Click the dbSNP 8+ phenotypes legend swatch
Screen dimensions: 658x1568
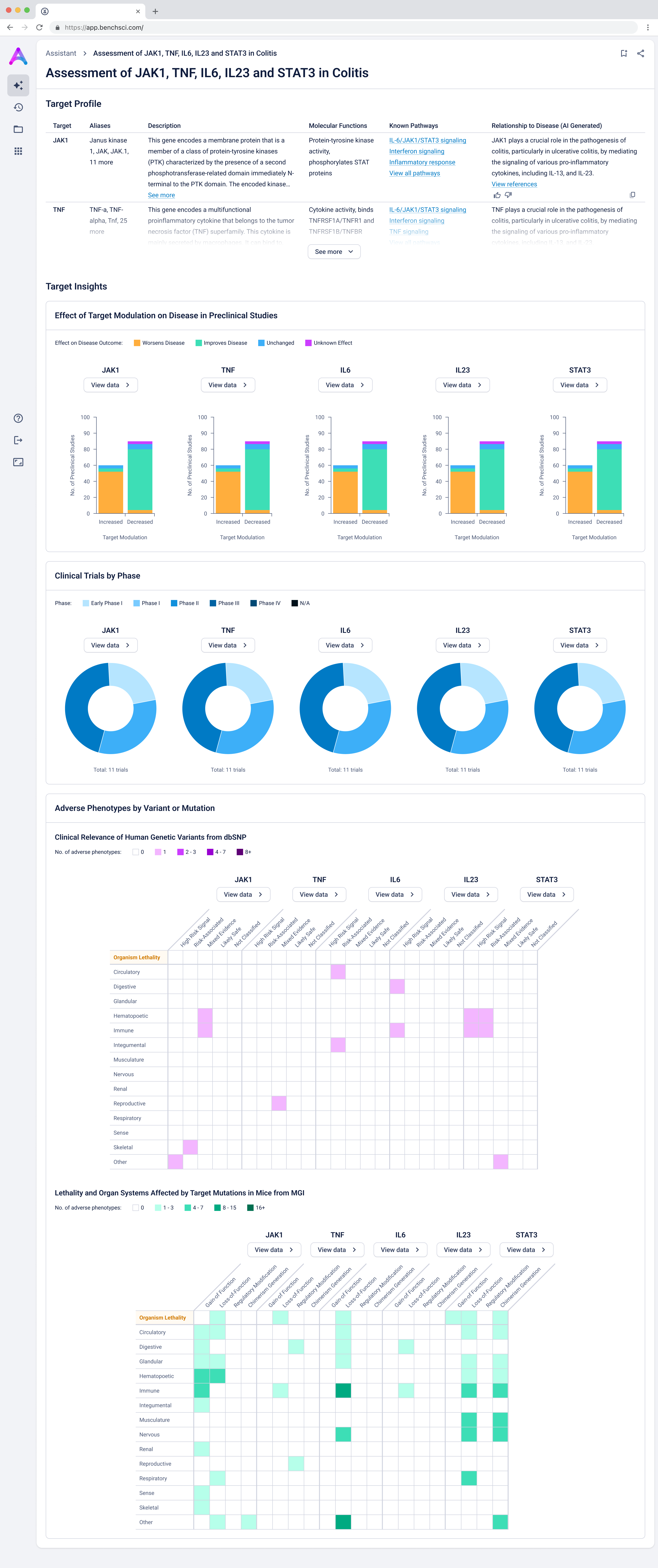239,852
